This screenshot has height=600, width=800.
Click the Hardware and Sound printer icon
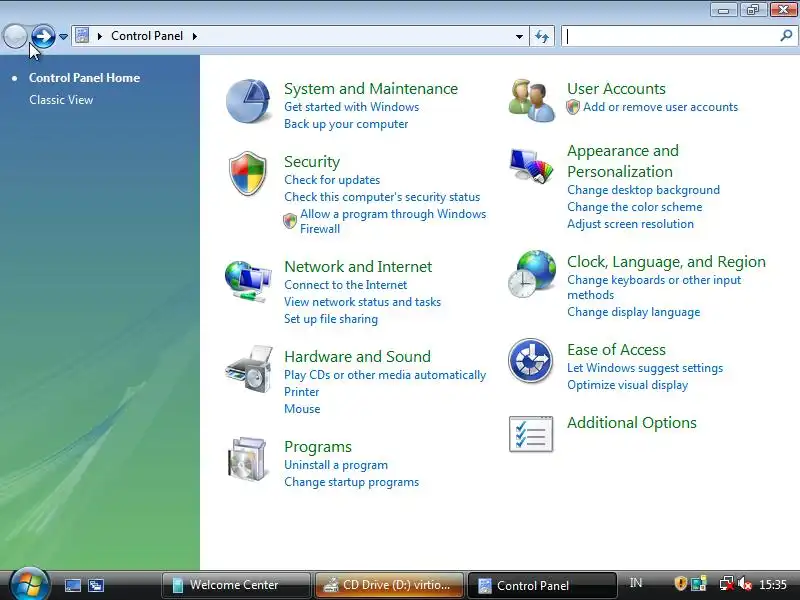[248, 369]
